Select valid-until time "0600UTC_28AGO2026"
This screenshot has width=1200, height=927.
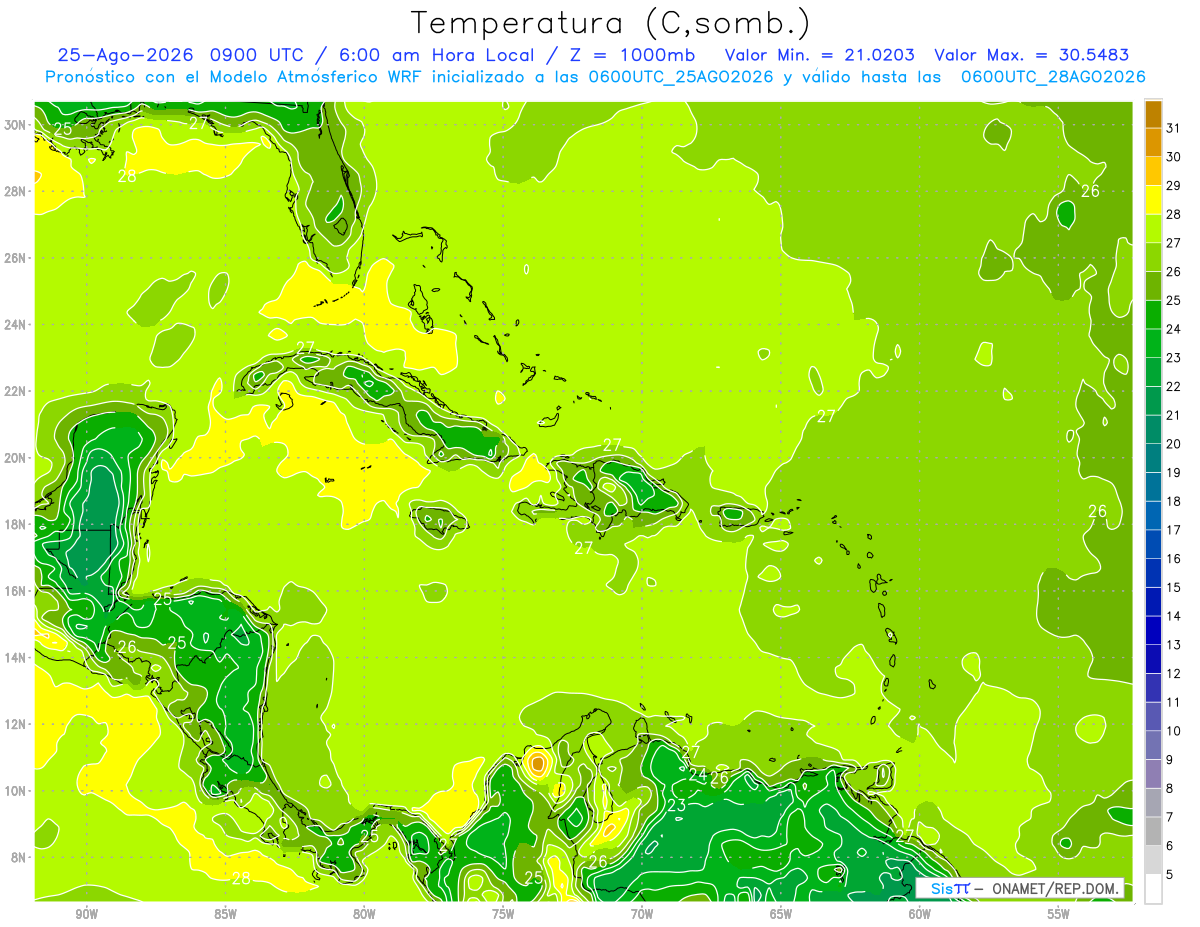coord(1053,77)
